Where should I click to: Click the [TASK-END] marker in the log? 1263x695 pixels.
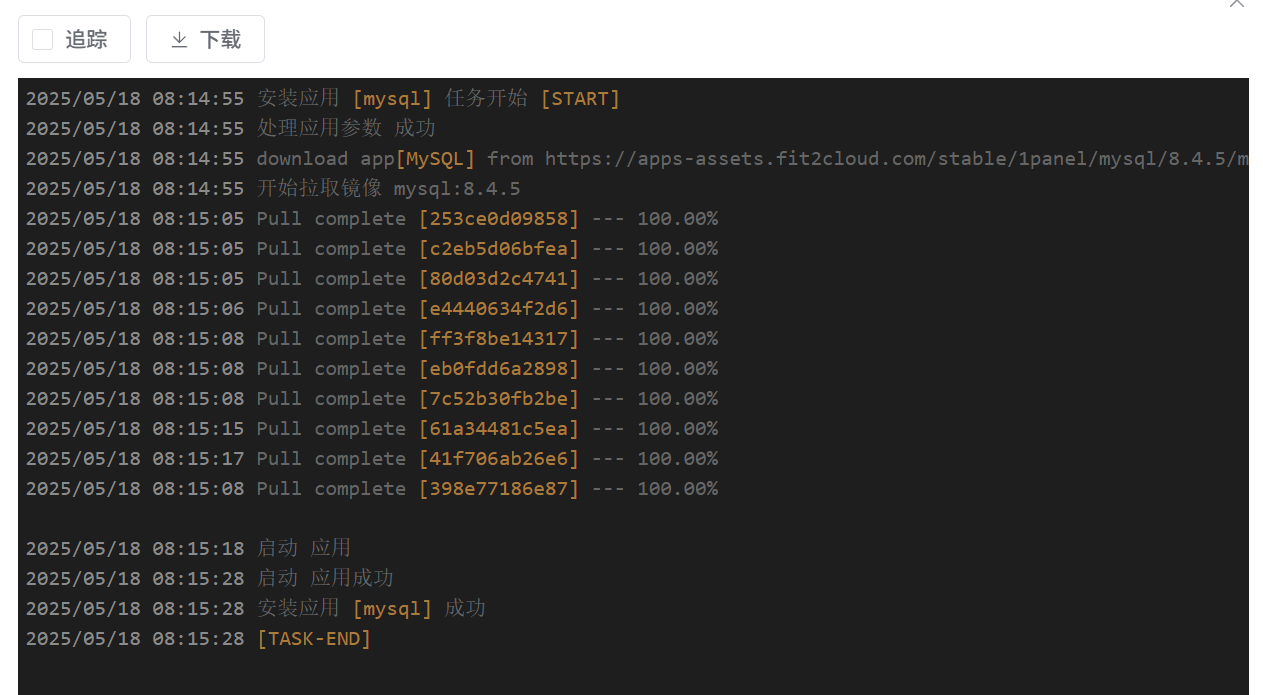click(314, 639)
